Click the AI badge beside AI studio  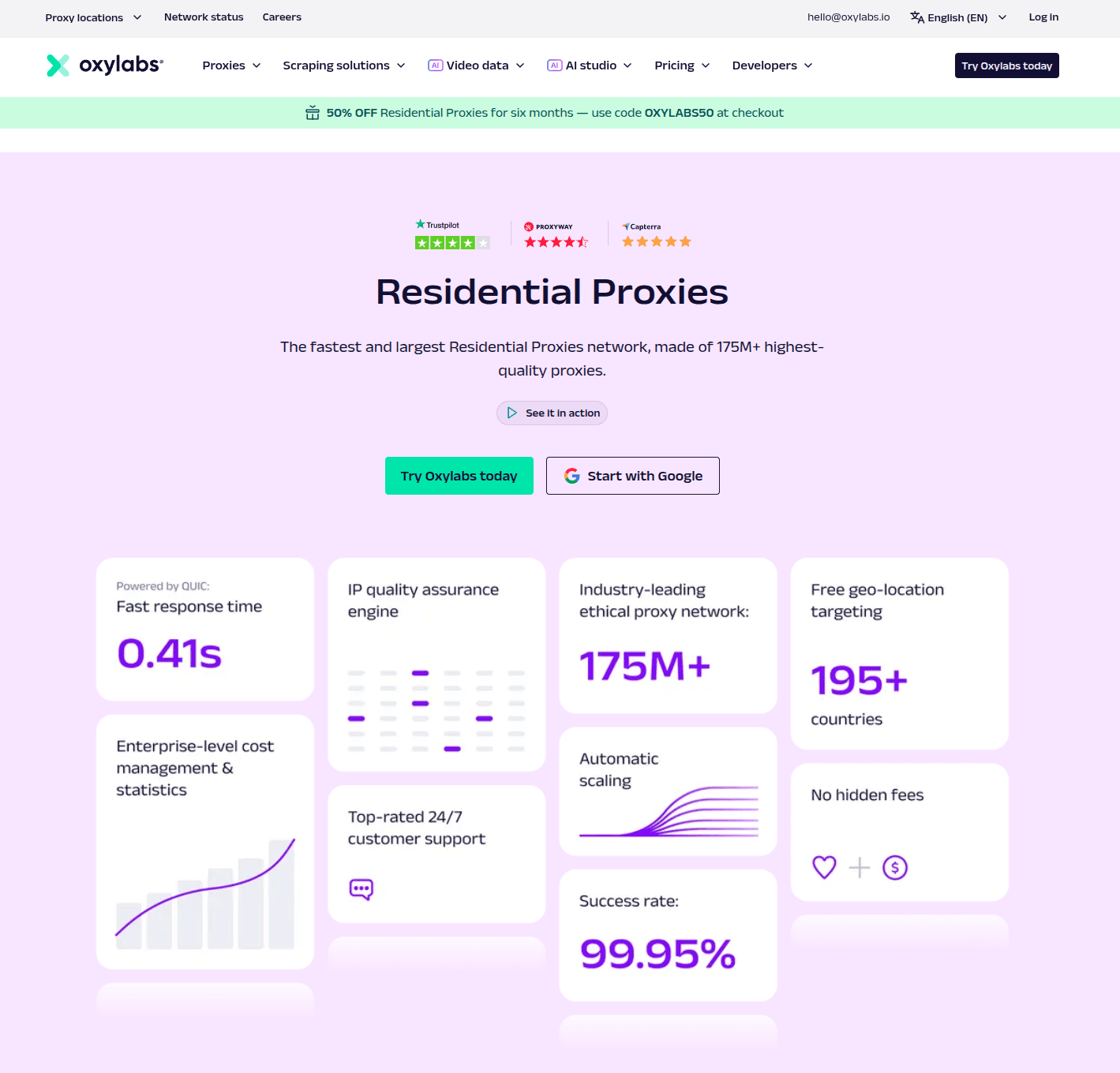tap(555, 65)
